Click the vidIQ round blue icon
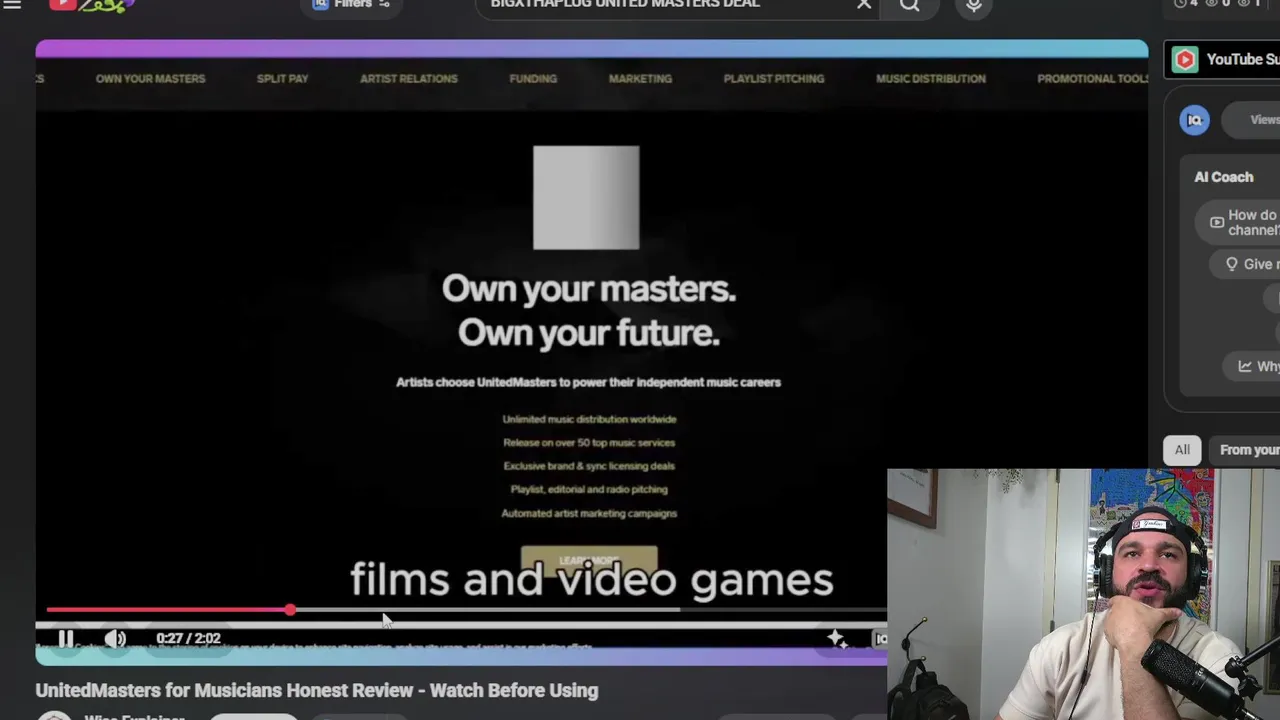Image resolution: width=1280 pixels, height=720 pixels. click(1194, 120)
